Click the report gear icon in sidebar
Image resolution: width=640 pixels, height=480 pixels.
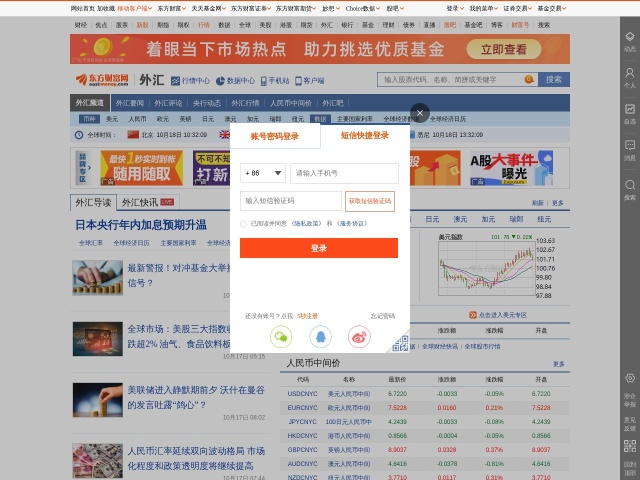pos(630,378)
